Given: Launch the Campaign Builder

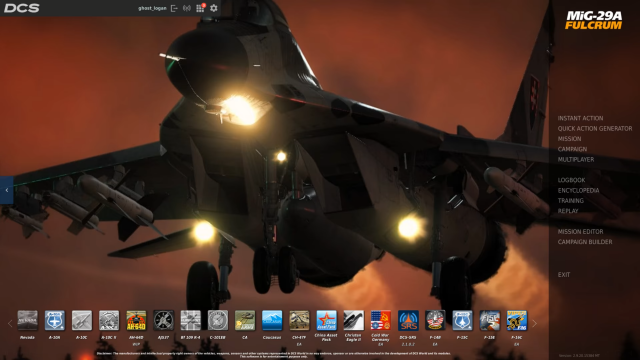Looking at the screenshot, I should [x=584, y=242].
